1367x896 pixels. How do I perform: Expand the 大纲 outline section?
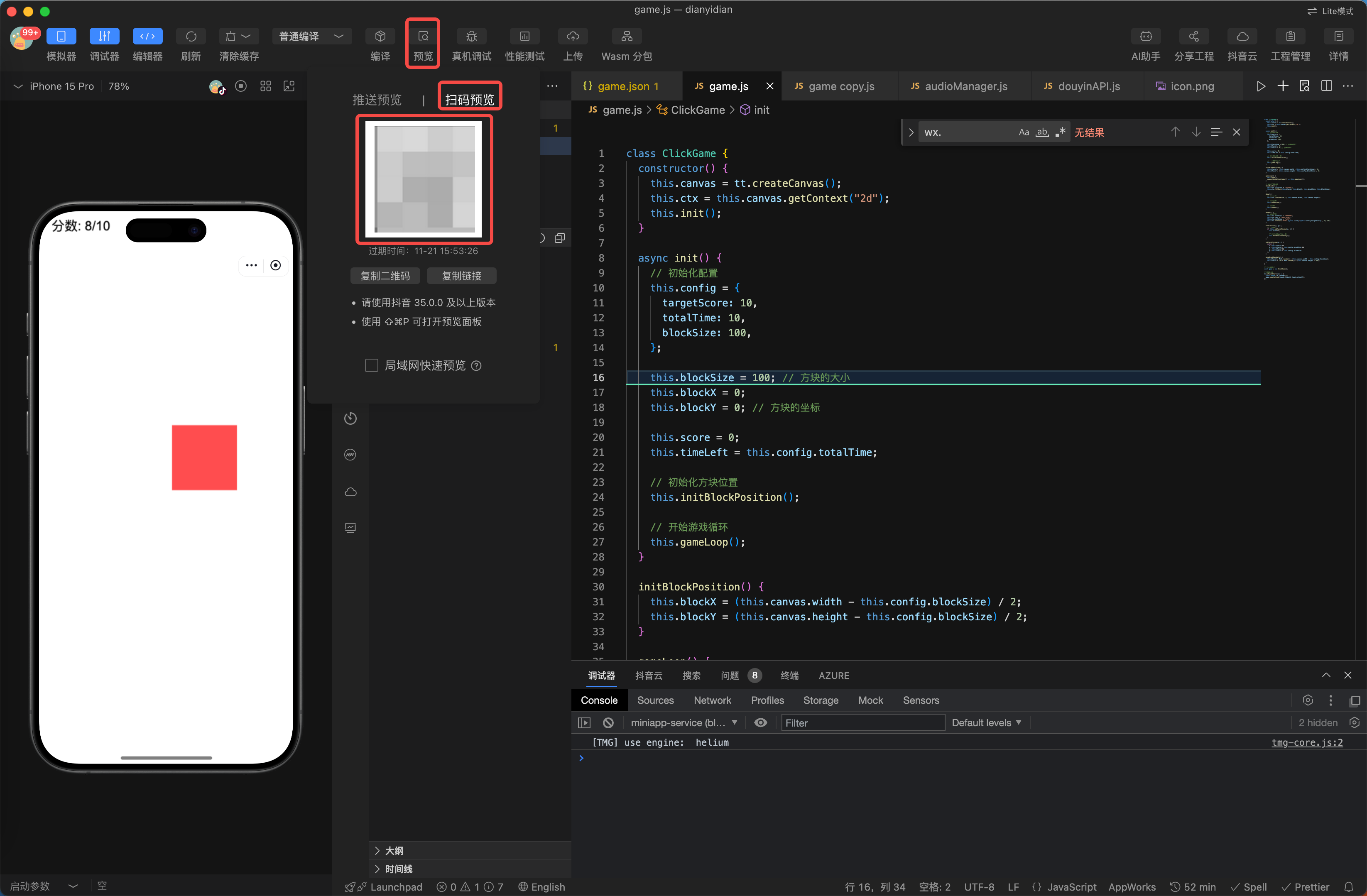tap(394, 851)
